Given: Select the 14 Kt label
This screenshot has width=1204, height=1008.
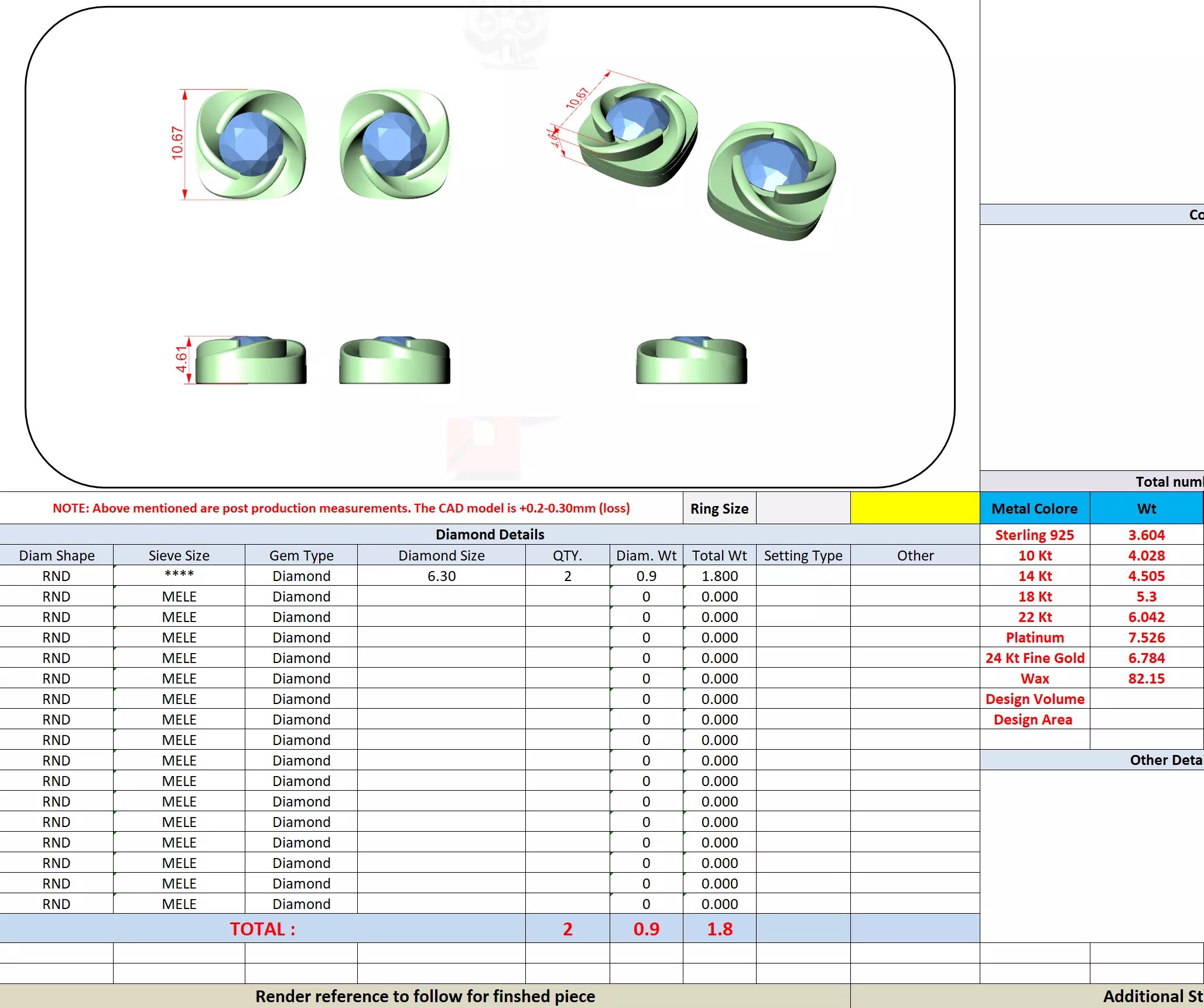Looking at the screenshot, I should [x=1035, y=576].
